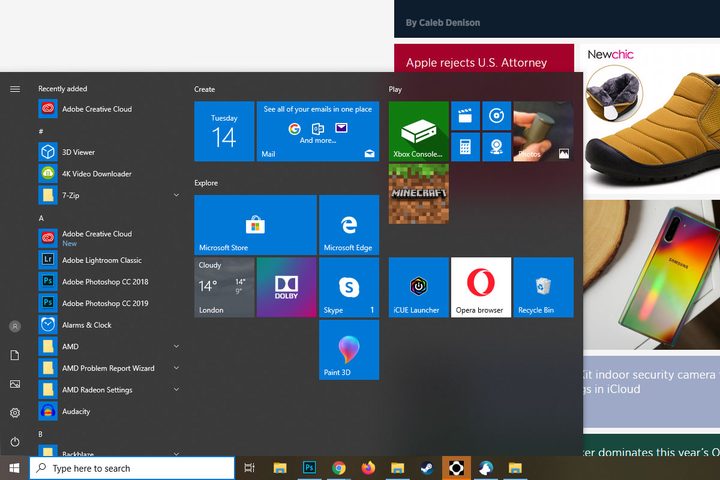The width and height of the screenshot is (720, 480).
Task: Launch the iCUE Launcher tile
Action: tap(418, 287)
